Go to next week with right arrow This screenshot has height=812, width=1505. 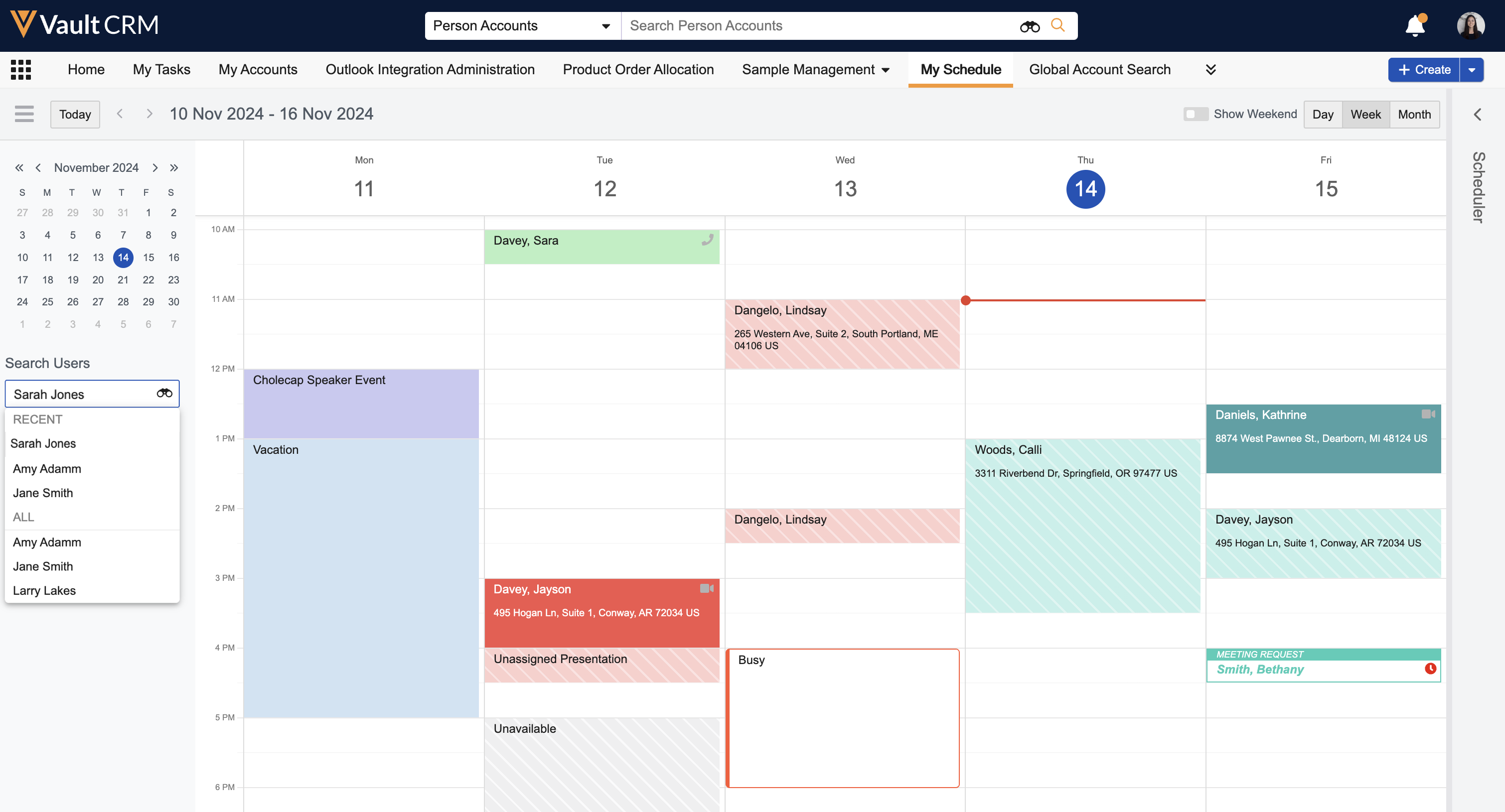click(149, 114)
